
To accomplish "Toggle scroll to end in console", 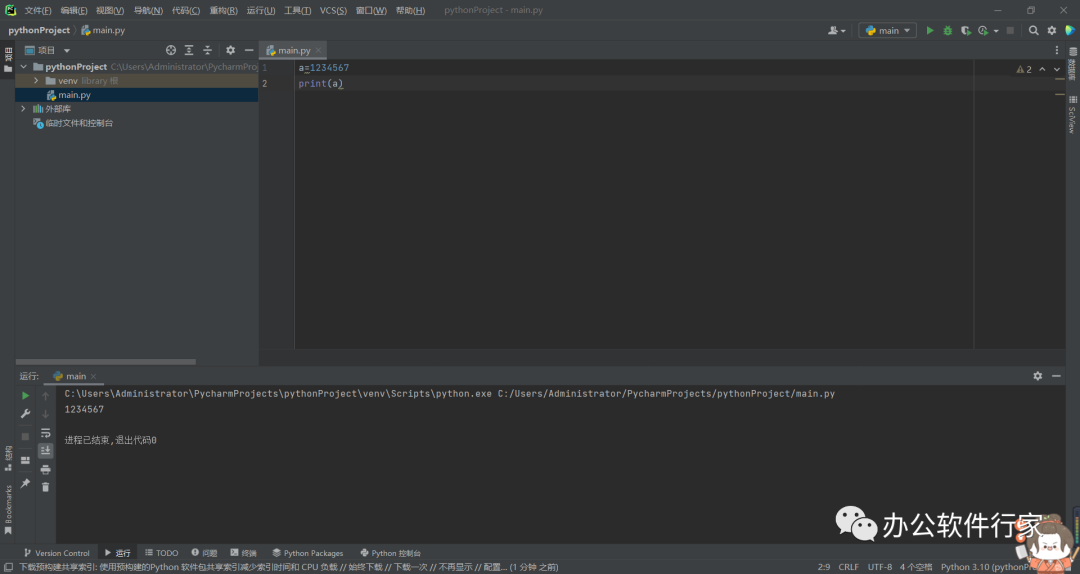I will coord(45,451).
